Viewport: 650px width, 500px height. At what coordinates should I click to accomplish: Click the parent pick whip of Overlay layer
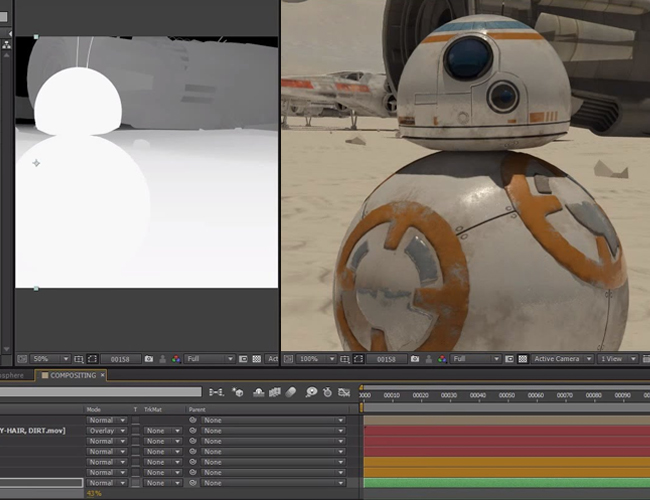pyautogui.click(x=193, y=431)
